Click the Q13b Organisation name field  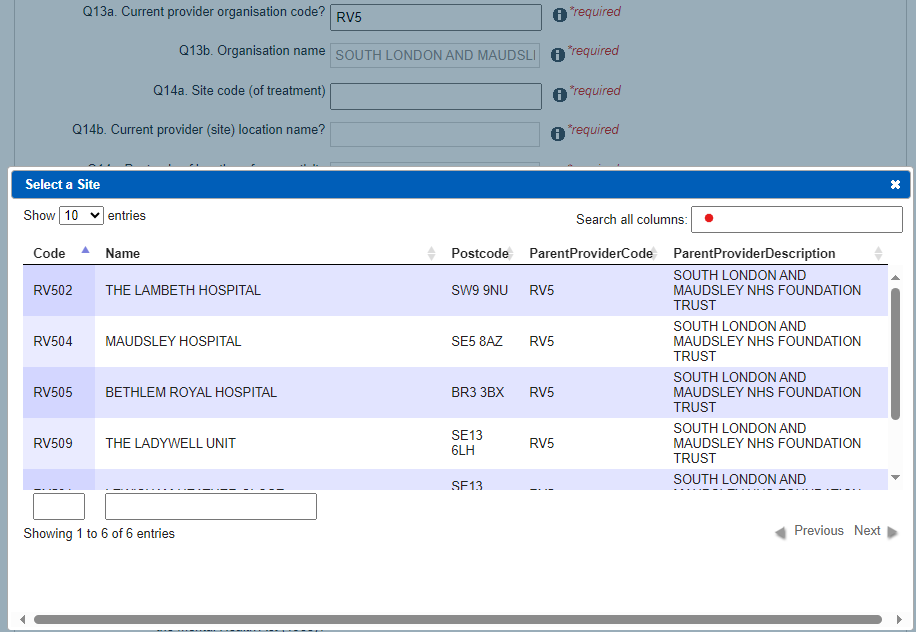(x=435, y=55)
